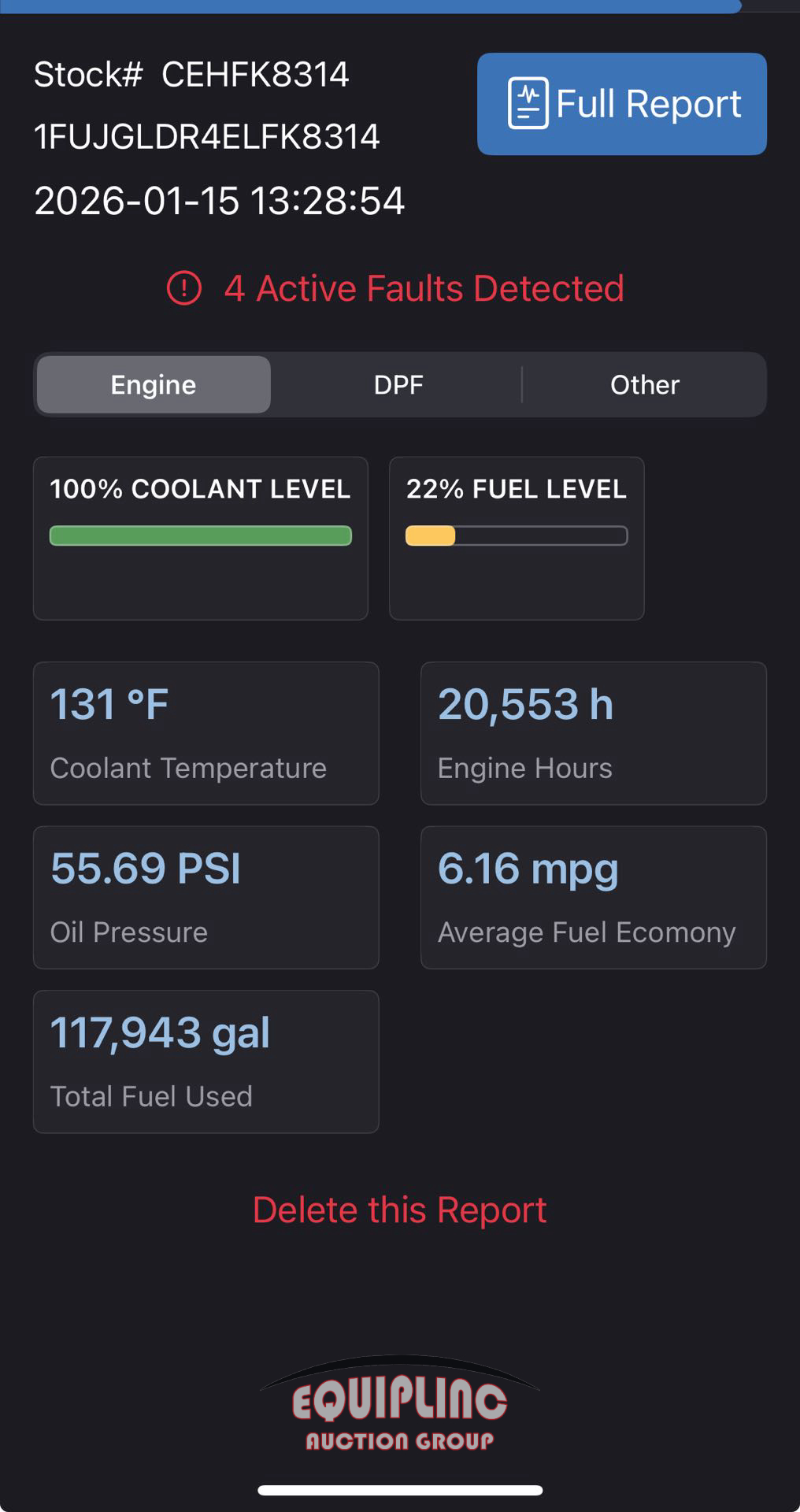Tap the Total Fuel Used card
The width and height of the screenshot is (800, 1512).
tap(206, 1062)
